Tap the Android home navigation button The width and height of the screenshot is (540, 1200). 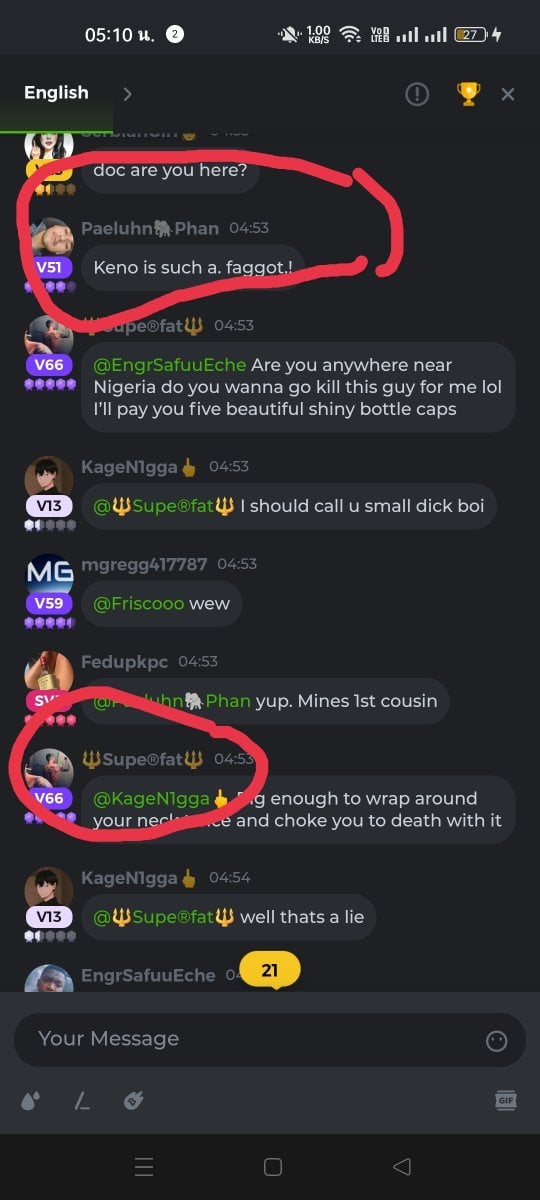[272, 1166]
